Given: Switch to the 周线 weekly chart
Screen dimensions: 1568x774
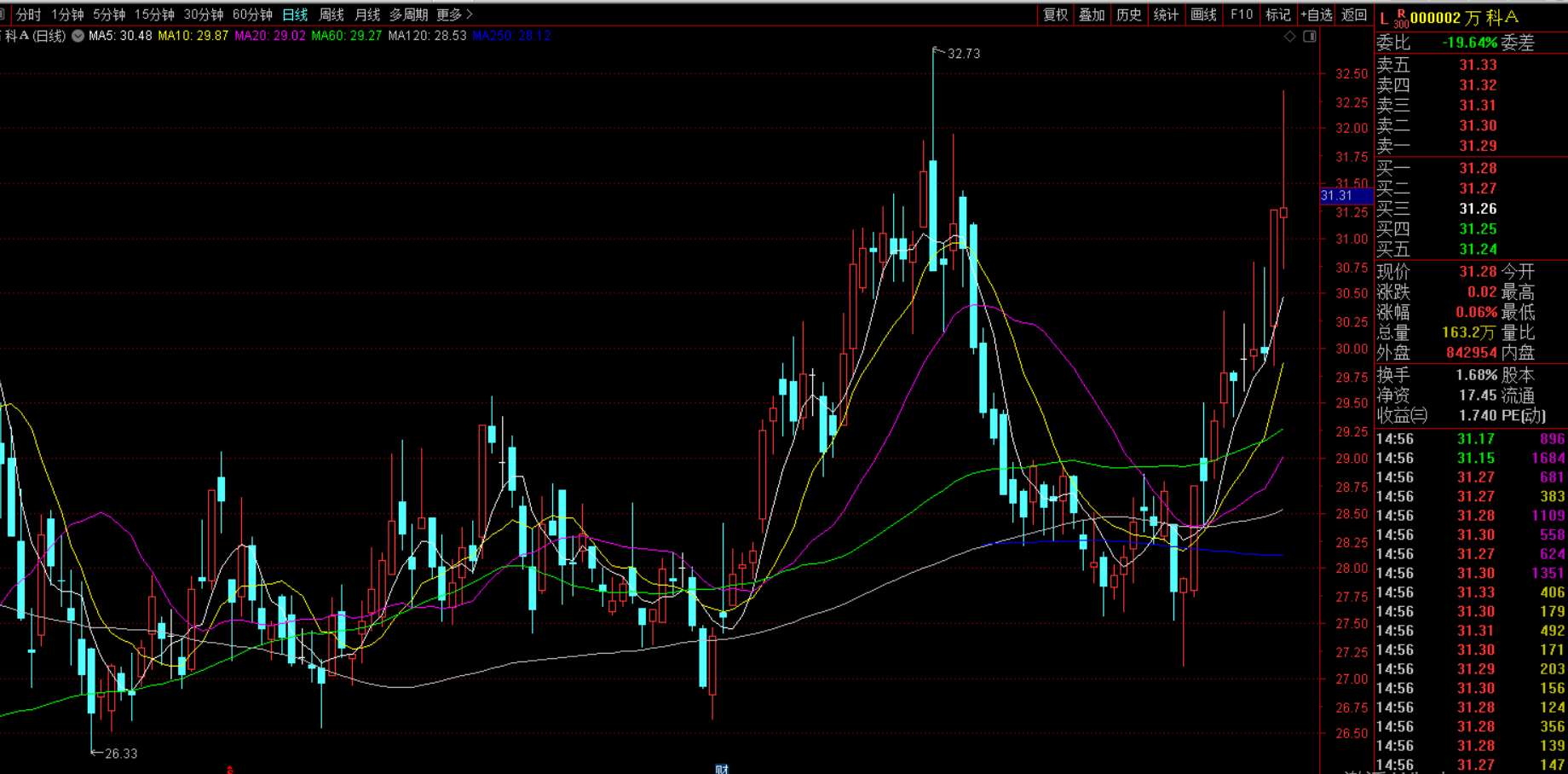Looking at the screenshot, I should tap(331, 14).
